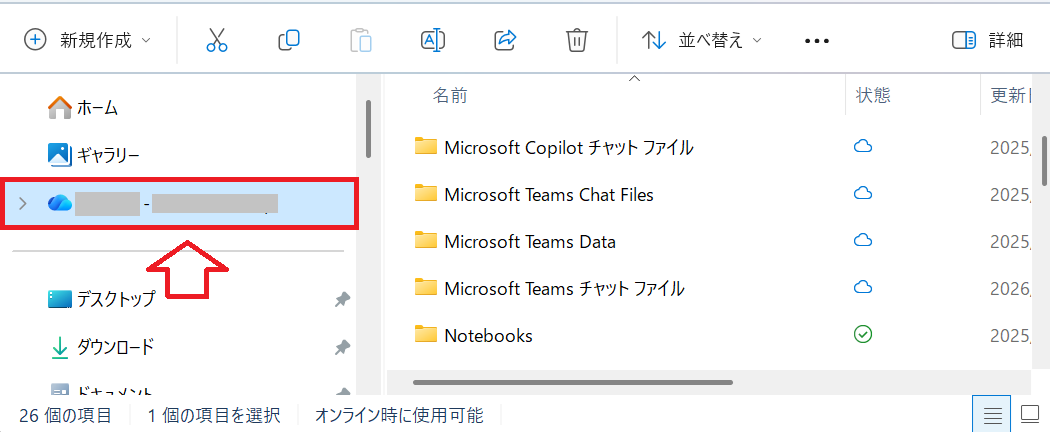Sort by 状態 column header

click(x=873, y=96)
